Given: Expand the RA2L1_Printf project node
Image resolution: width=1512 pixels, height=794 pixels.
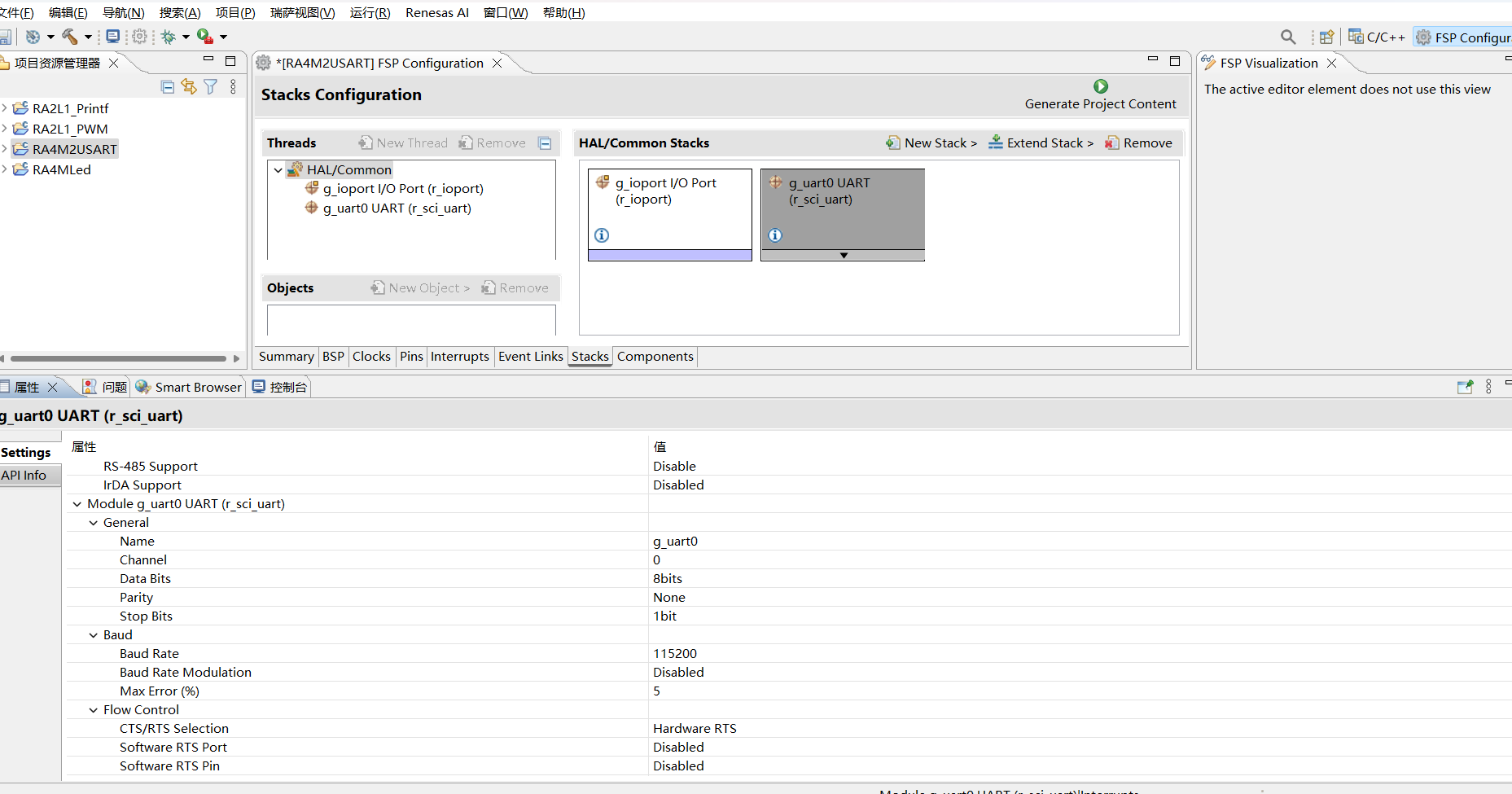Looking at the screenshot, I should coord(5,107).
